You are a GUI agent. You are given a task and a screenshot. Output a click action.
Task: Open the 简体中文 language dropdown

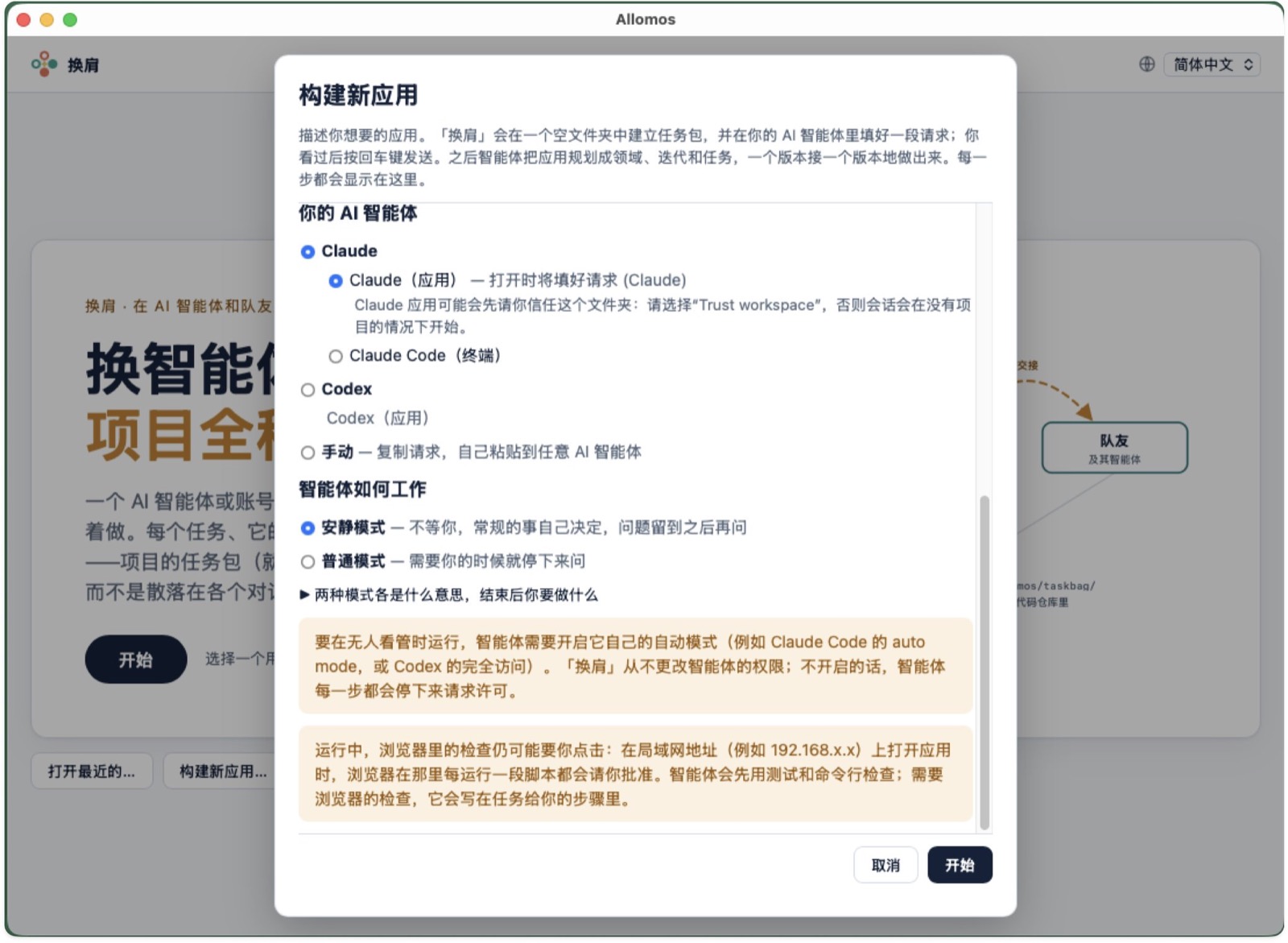coord(1212,64)
